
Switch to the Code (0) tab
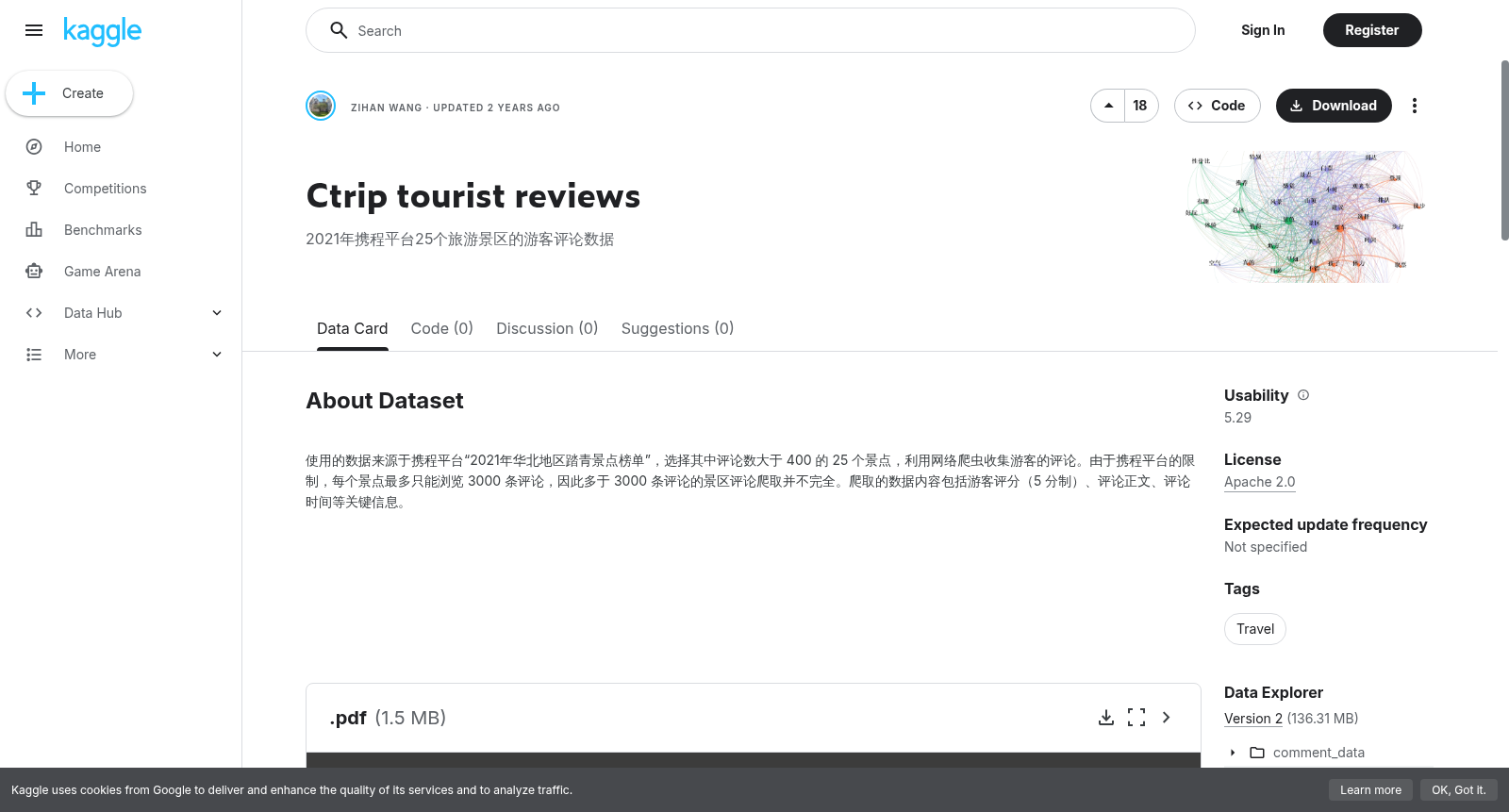pyautogui.click(x=441, y=328)
